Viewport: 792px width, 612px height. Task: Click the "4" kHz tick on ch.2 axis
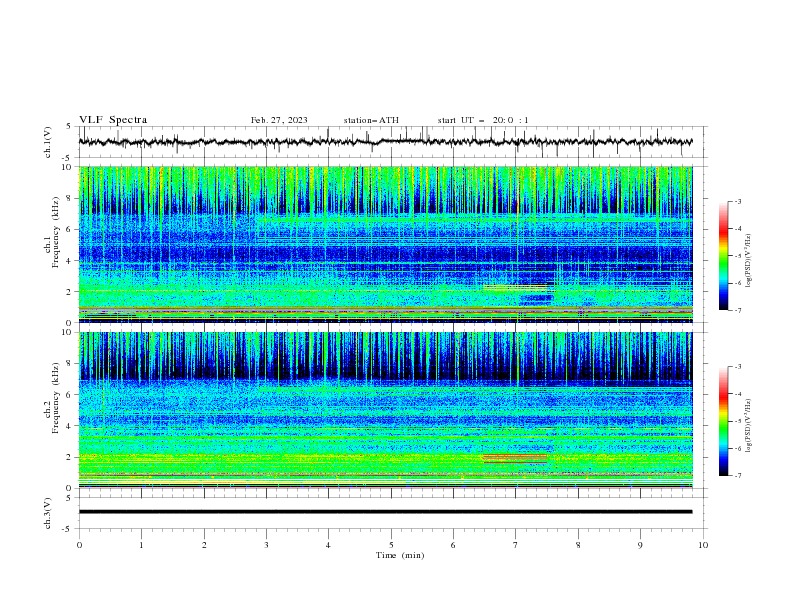(70, 426)
